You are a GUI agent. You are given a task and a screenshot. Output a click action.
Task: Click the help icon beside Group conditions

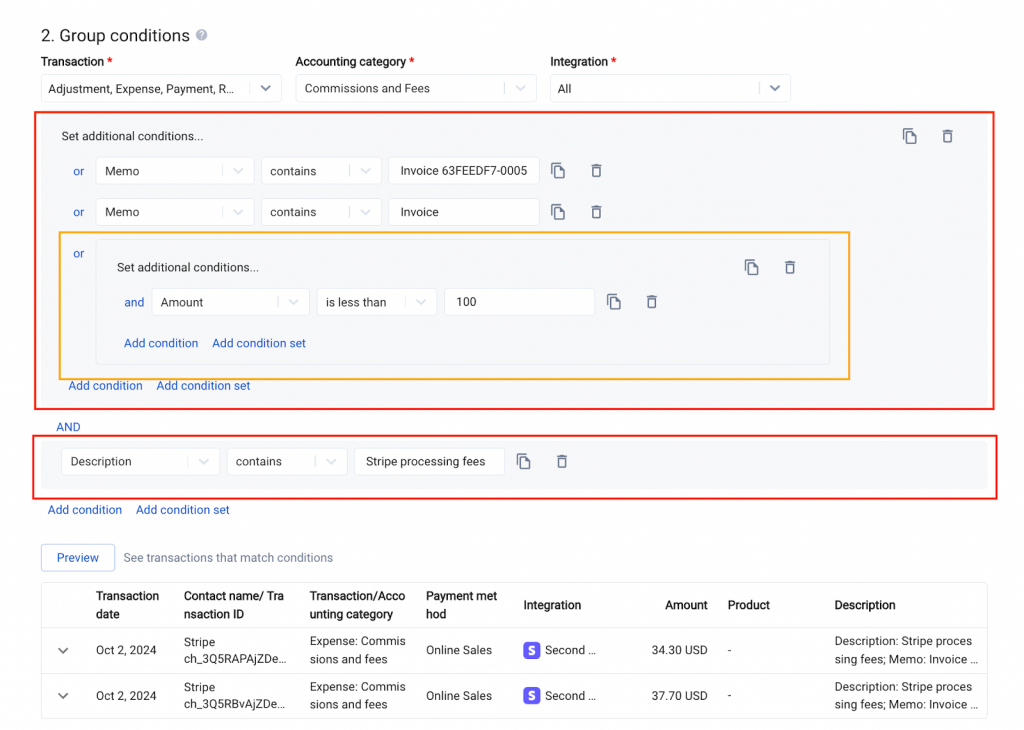[x=202, y=35]
